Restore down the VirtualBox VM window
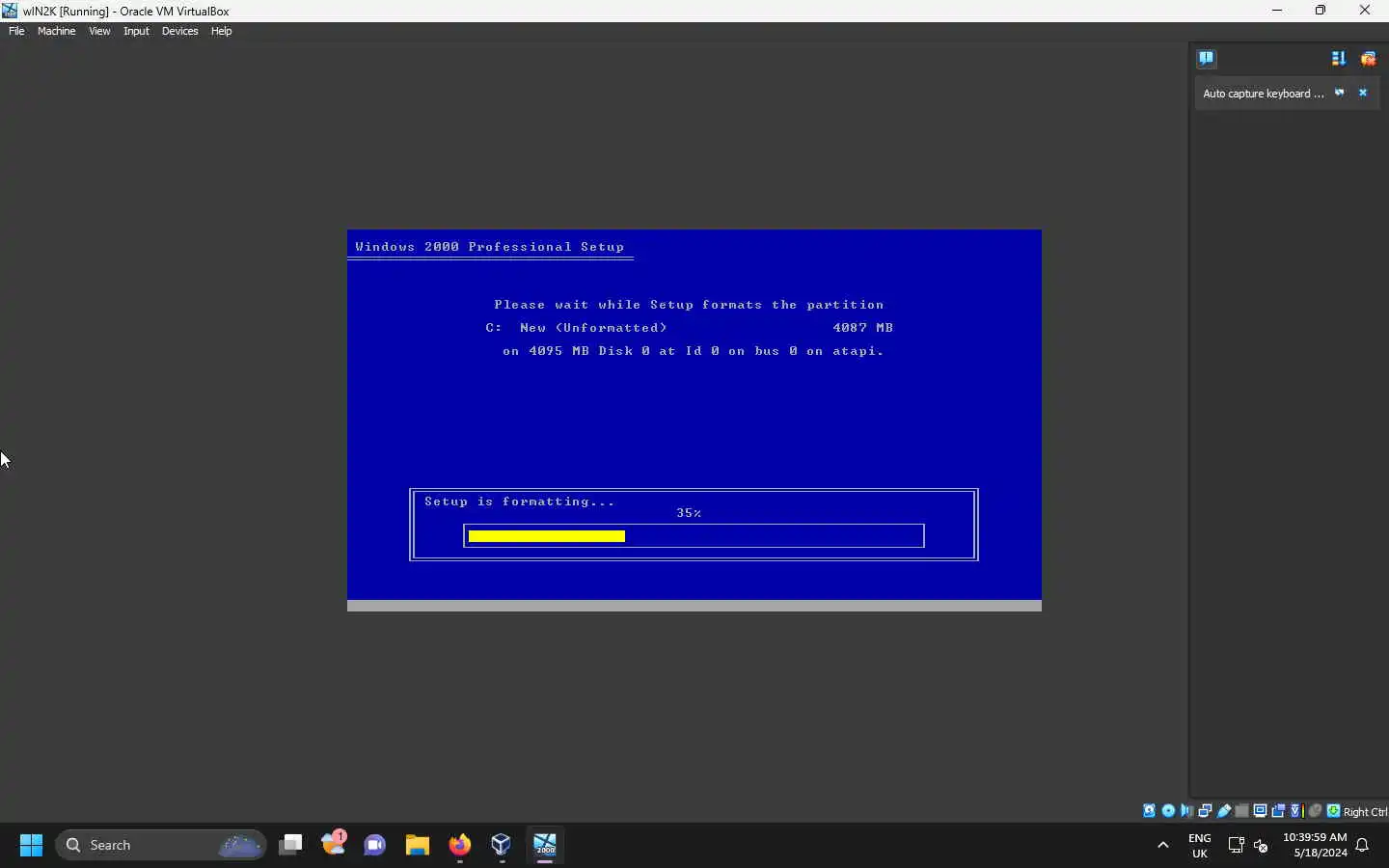 point(1321,11)
